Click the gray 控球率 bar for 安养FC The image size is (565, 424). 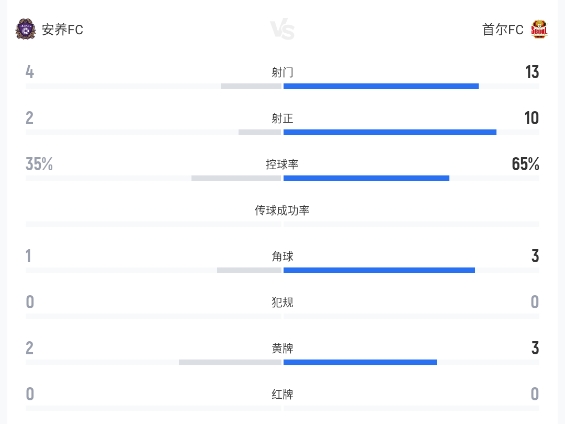236,178
